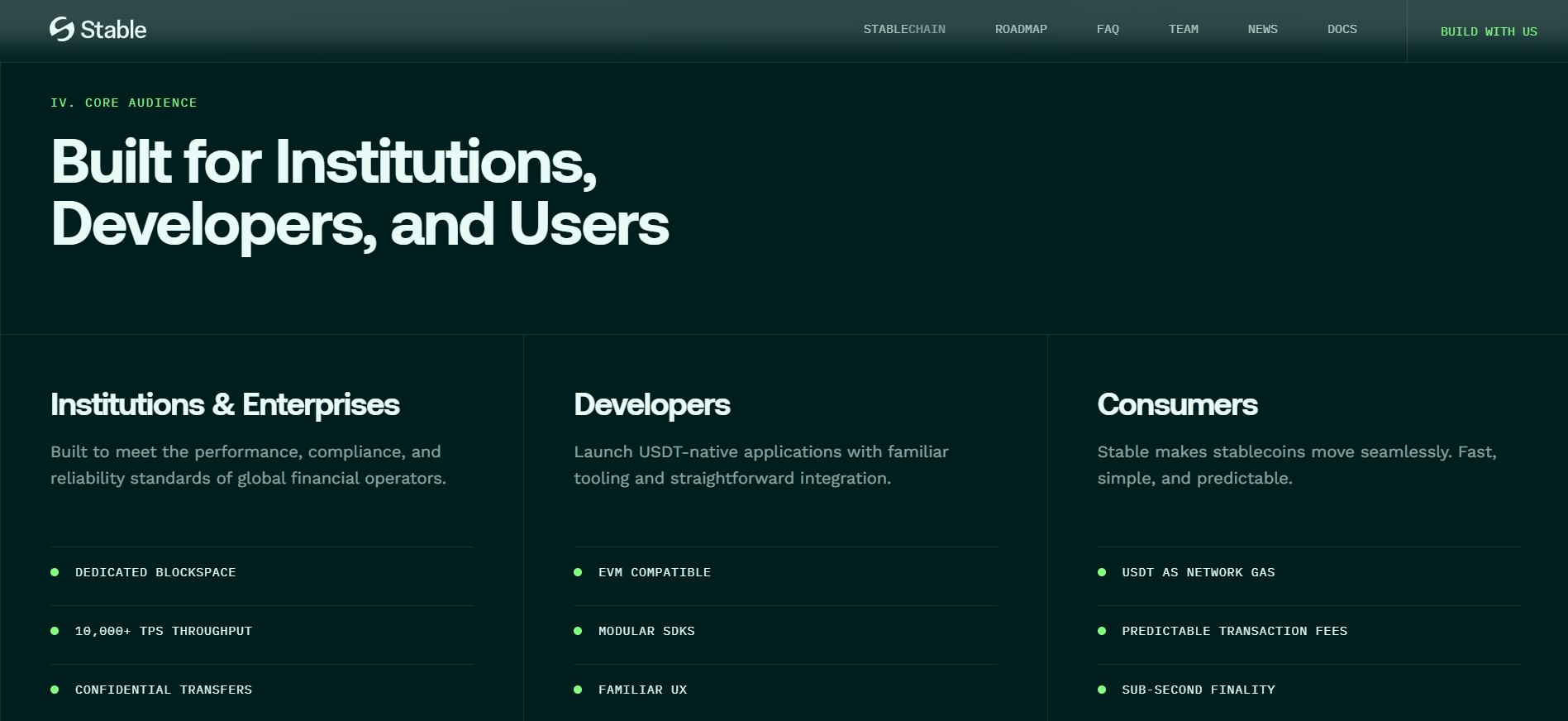The height and width of the screenshot is (721, 1568).
Task: Click the 'DEDICATED BLOCKSPACE' list item
Action: tap(262, 572)
